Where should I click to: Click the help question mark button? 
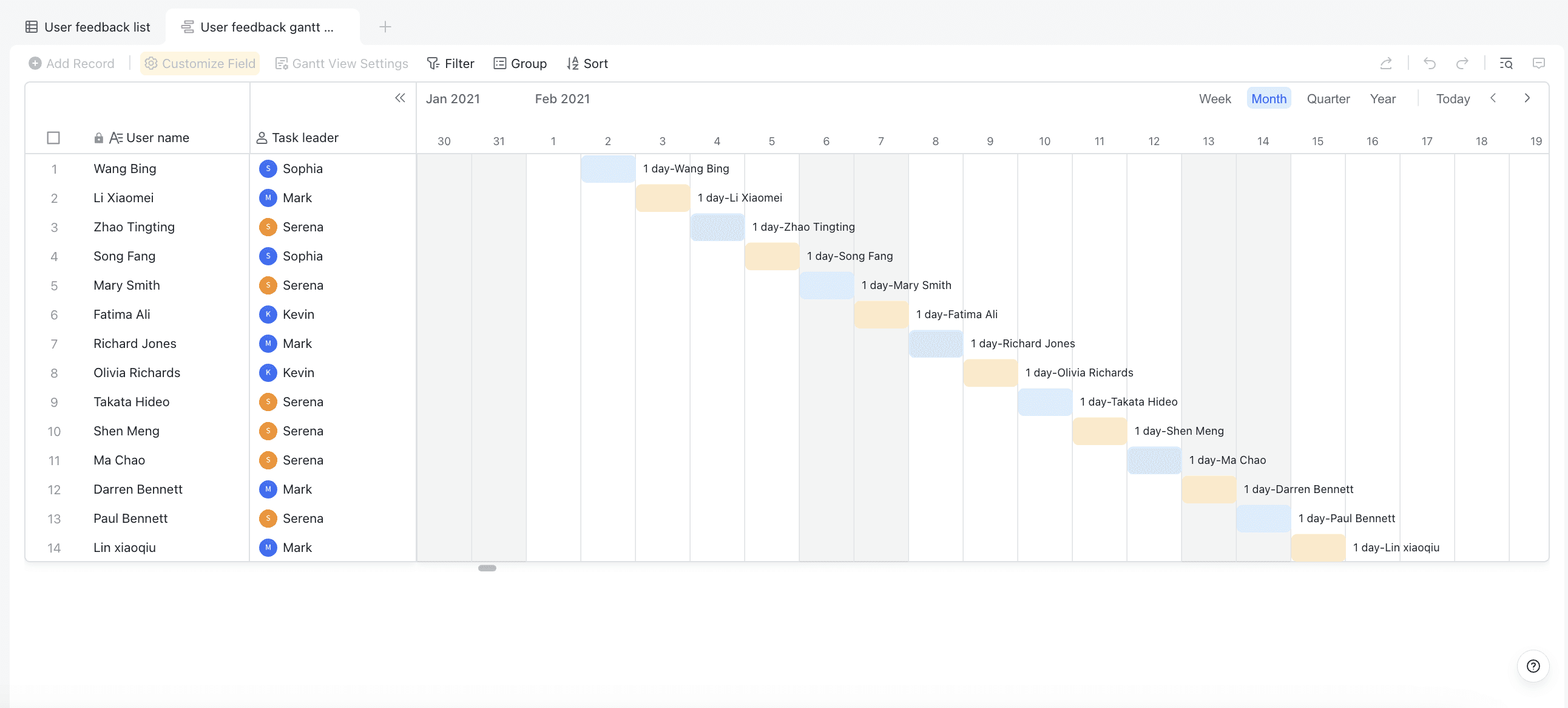click(1533, 666)
